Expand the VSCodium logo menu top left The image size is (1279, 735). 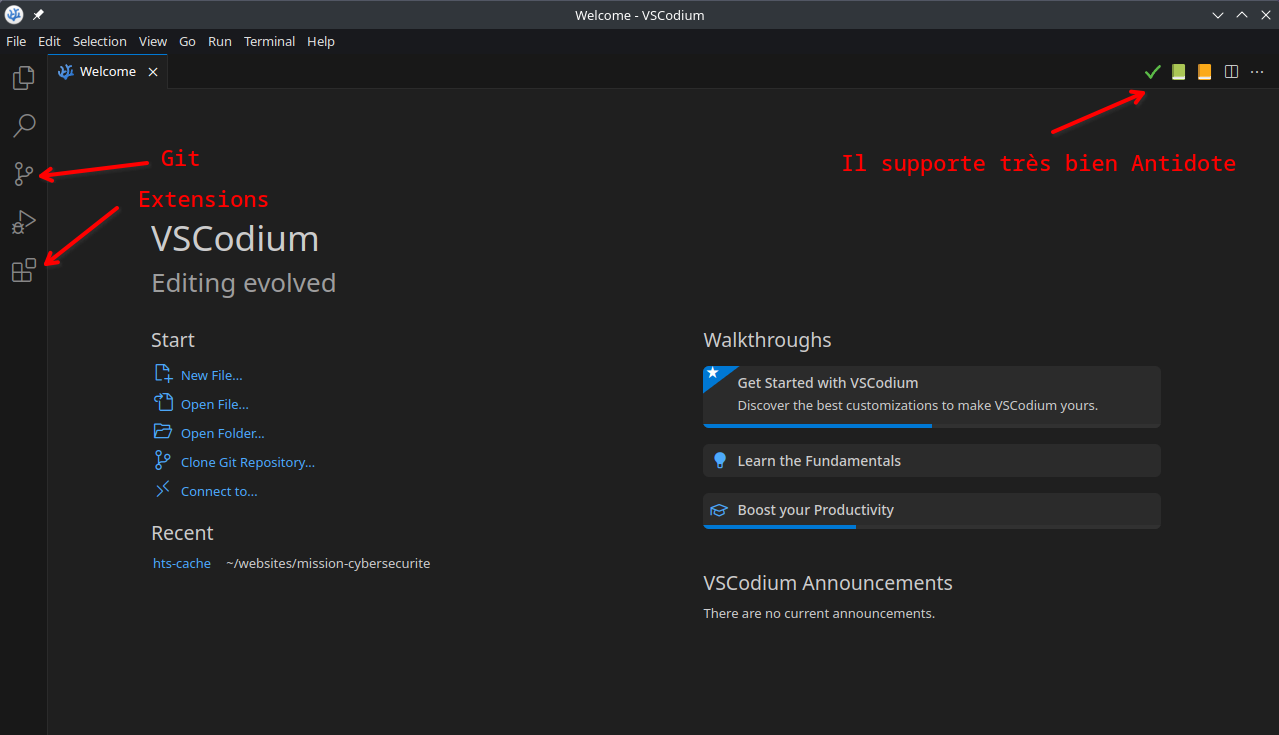point(13,14)
